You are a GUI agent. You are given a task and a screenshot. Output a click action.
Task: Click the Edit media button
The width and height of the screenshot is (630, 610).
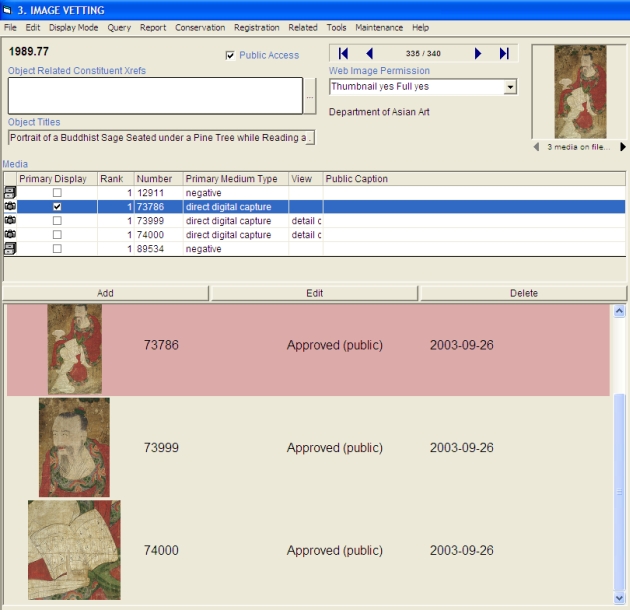[x=314, y=293]
